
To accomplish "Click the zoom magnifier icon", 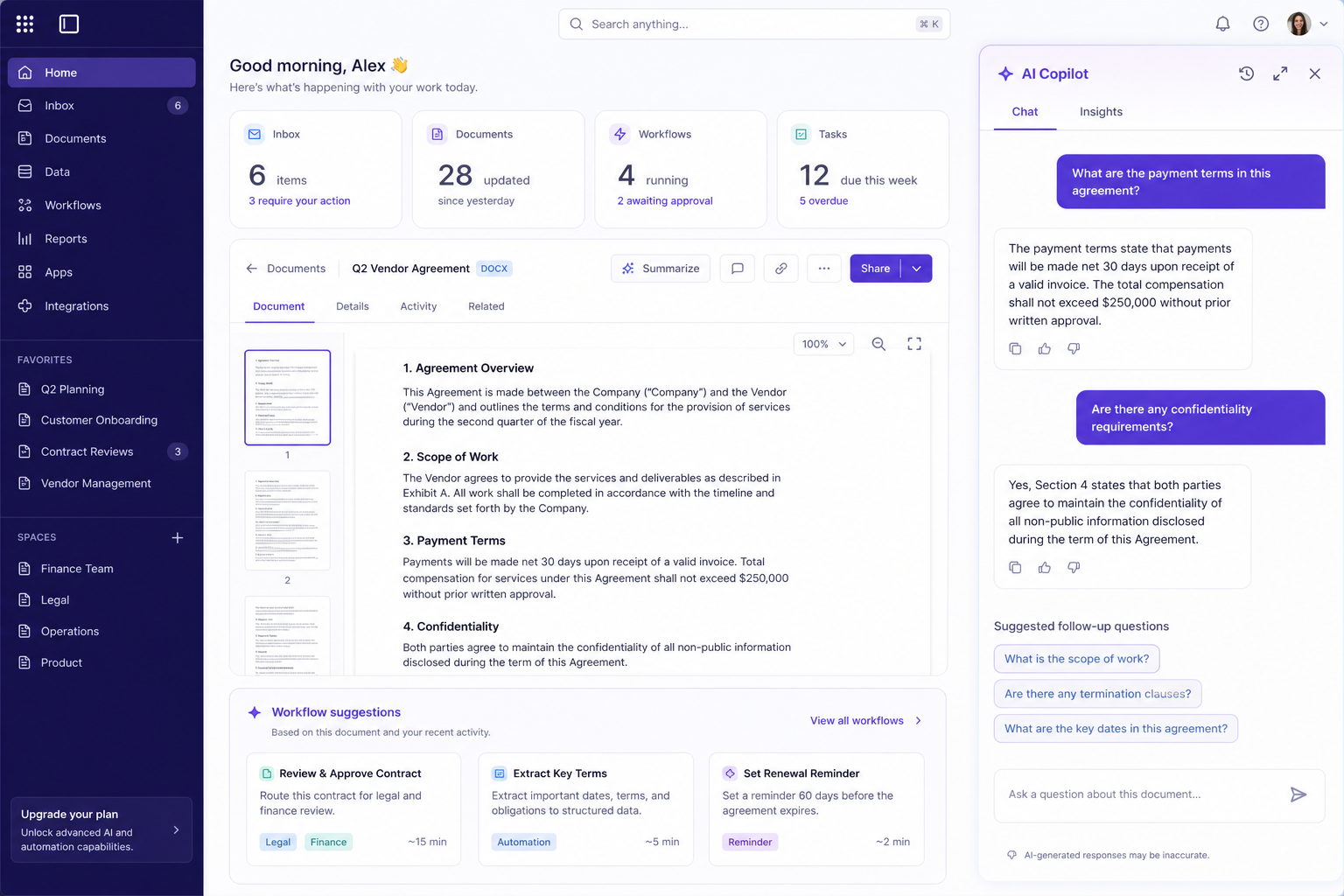I will click(878, 344).
